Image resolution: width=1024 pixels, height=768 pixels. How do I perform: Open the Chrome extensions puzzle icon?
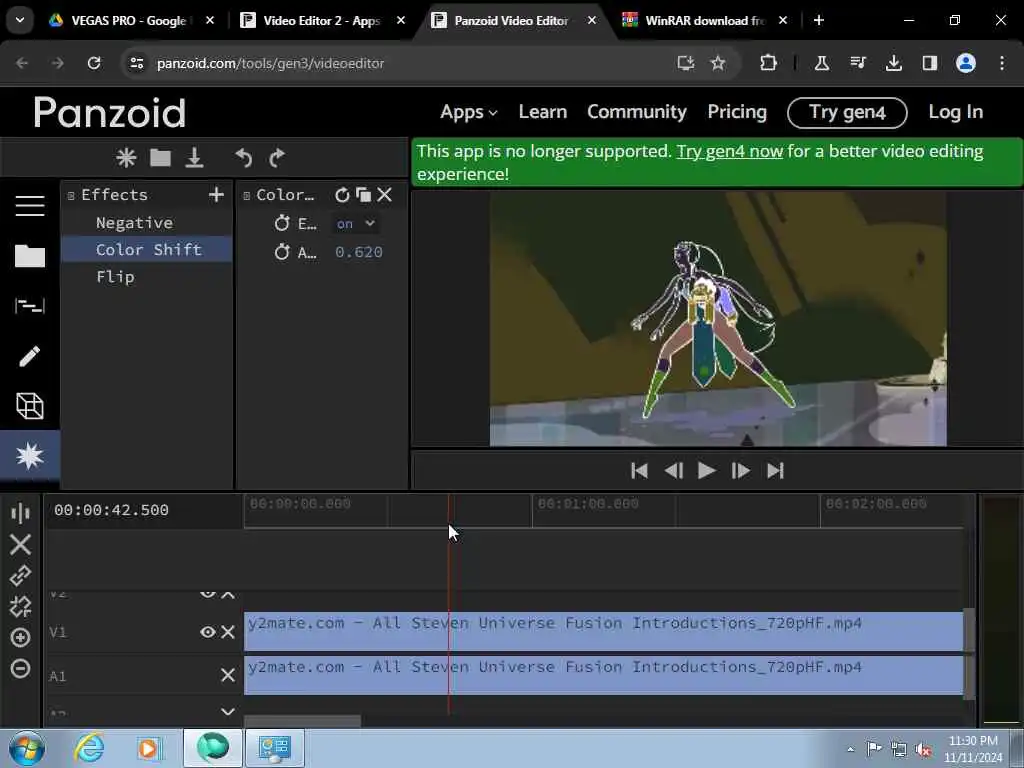(x=769, y=63)
